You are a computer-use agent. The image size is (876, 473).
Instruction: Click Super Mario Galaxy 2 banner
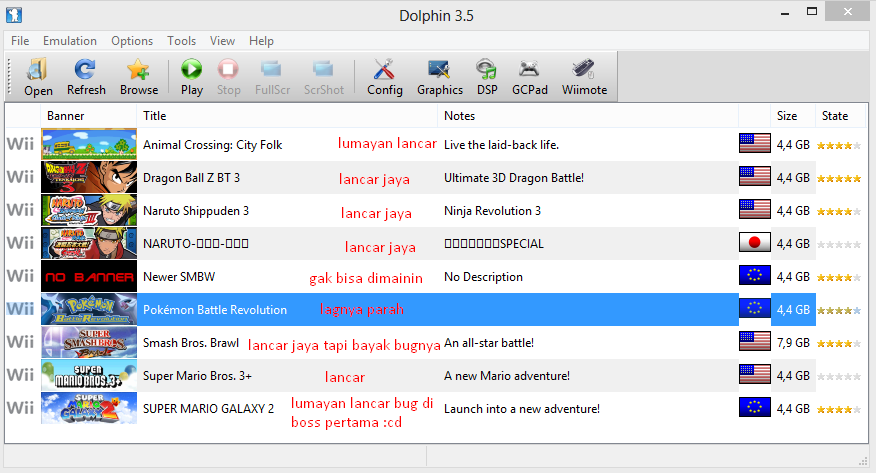tap(89, 408)
